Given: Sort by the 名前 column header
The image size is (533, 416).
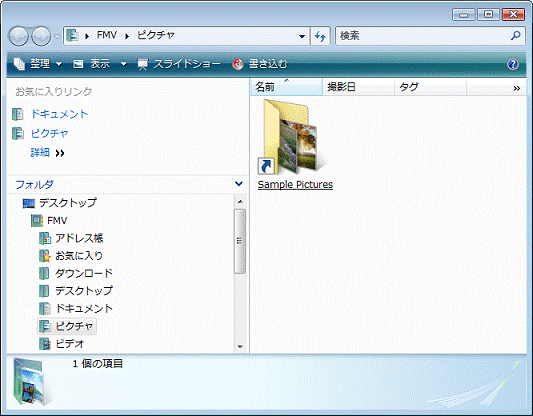Looking at the screenshot, I should [287, 87].
